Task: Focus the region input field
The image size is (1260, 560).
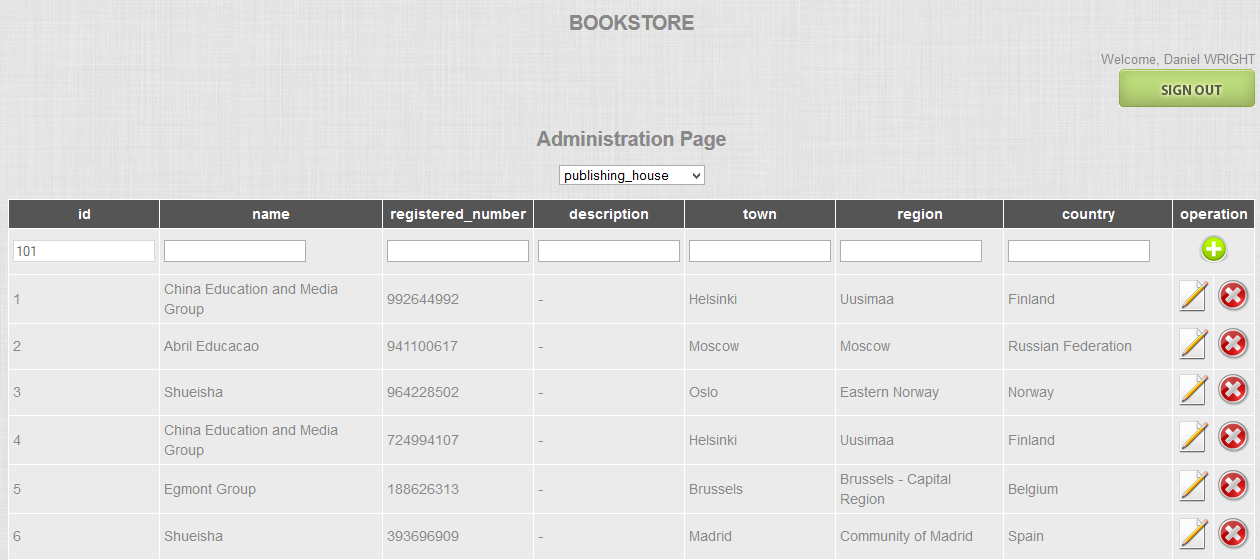Action: pyautogui.click(x=911, y=251)
